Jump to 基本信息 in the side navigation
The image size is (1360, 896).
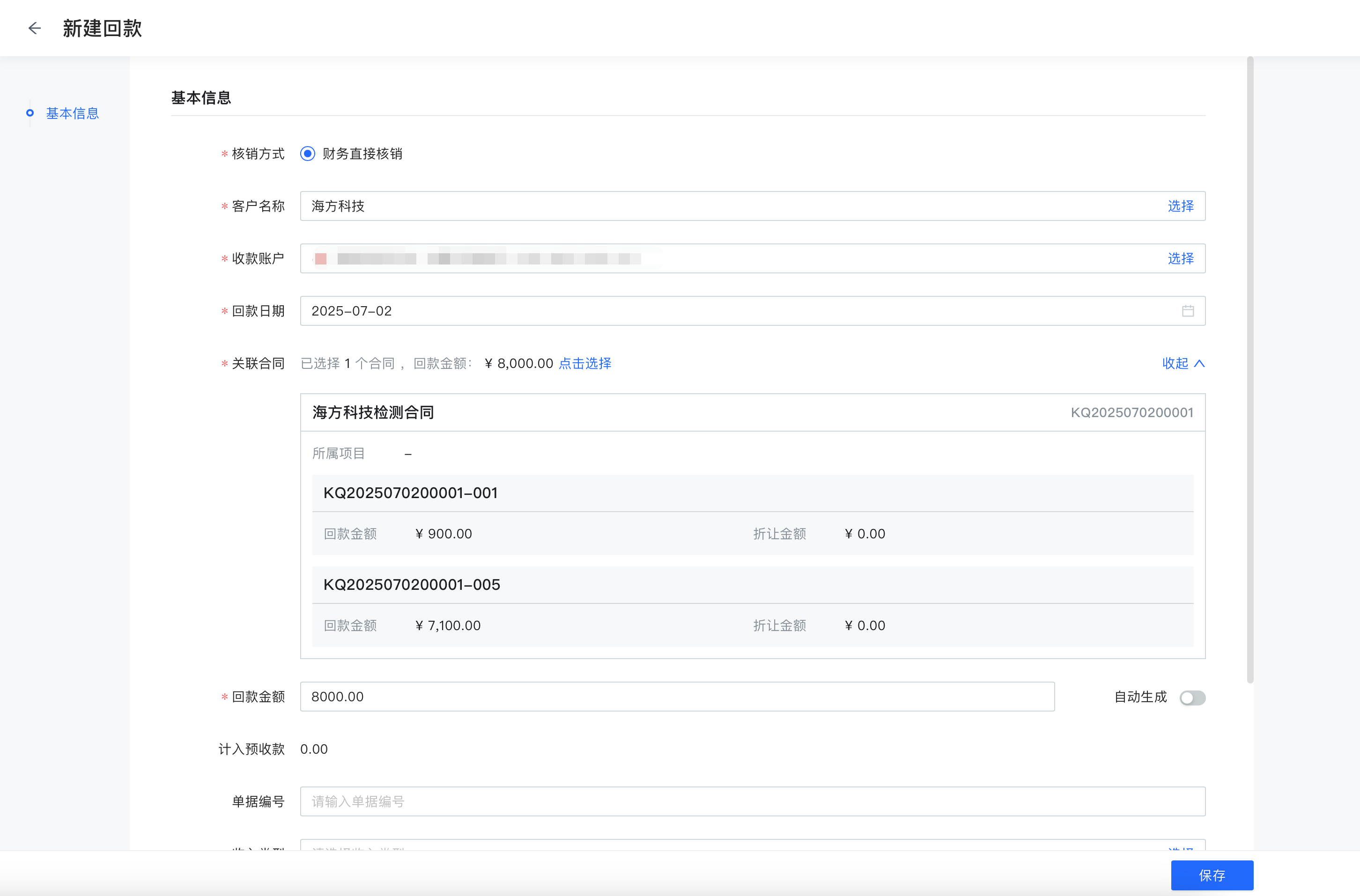(x=72, y=113)
